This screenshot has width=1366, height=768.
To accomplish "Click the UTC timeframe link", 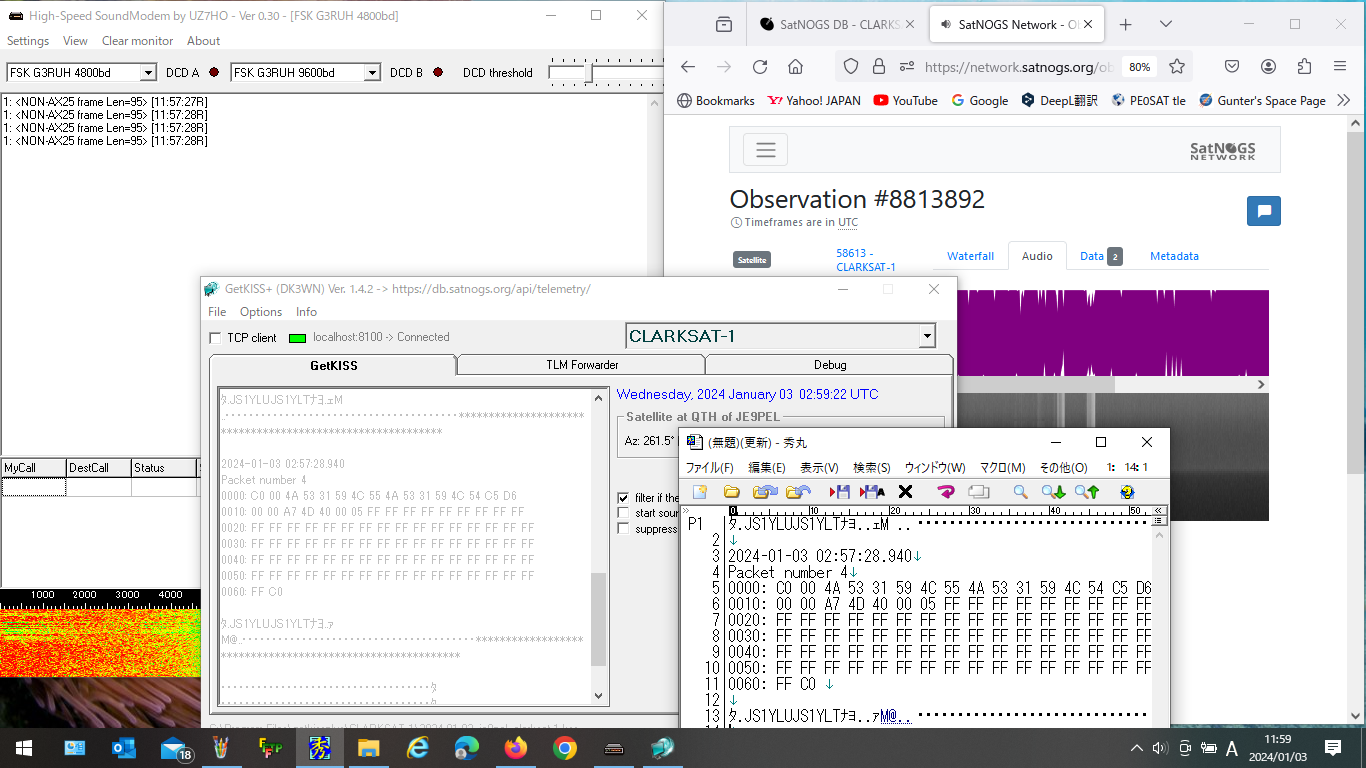I will click(848, 222).
